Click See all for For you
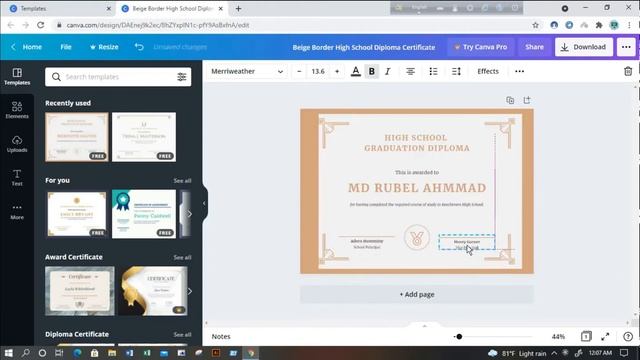This screenshot has height=360, width=640. 182,180
